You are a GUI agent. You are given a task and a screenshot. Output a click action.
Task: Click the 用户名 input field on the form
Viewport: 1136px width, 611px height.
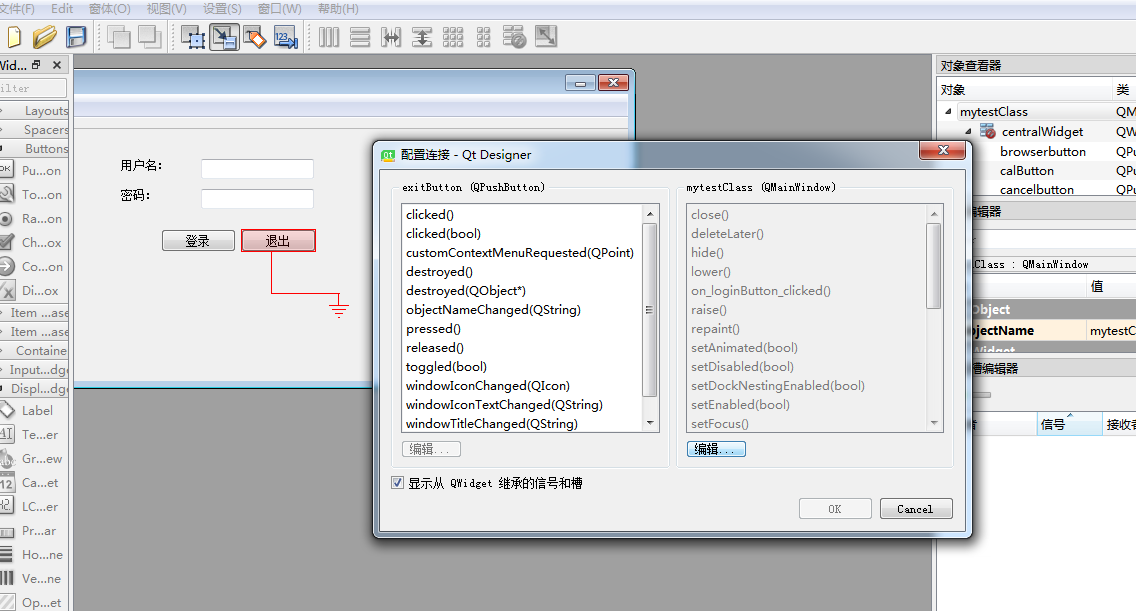257,168
